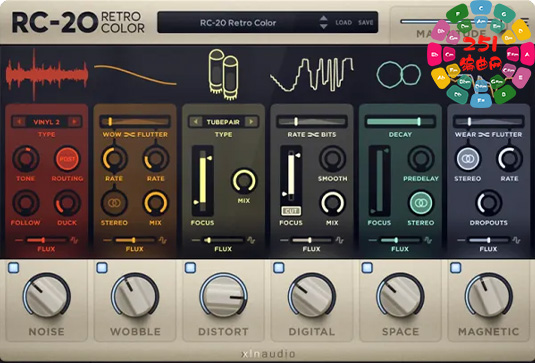Click the large DISTORT amount knob
The width and height of the screenshot is (535, 363).
pos(223,296)
